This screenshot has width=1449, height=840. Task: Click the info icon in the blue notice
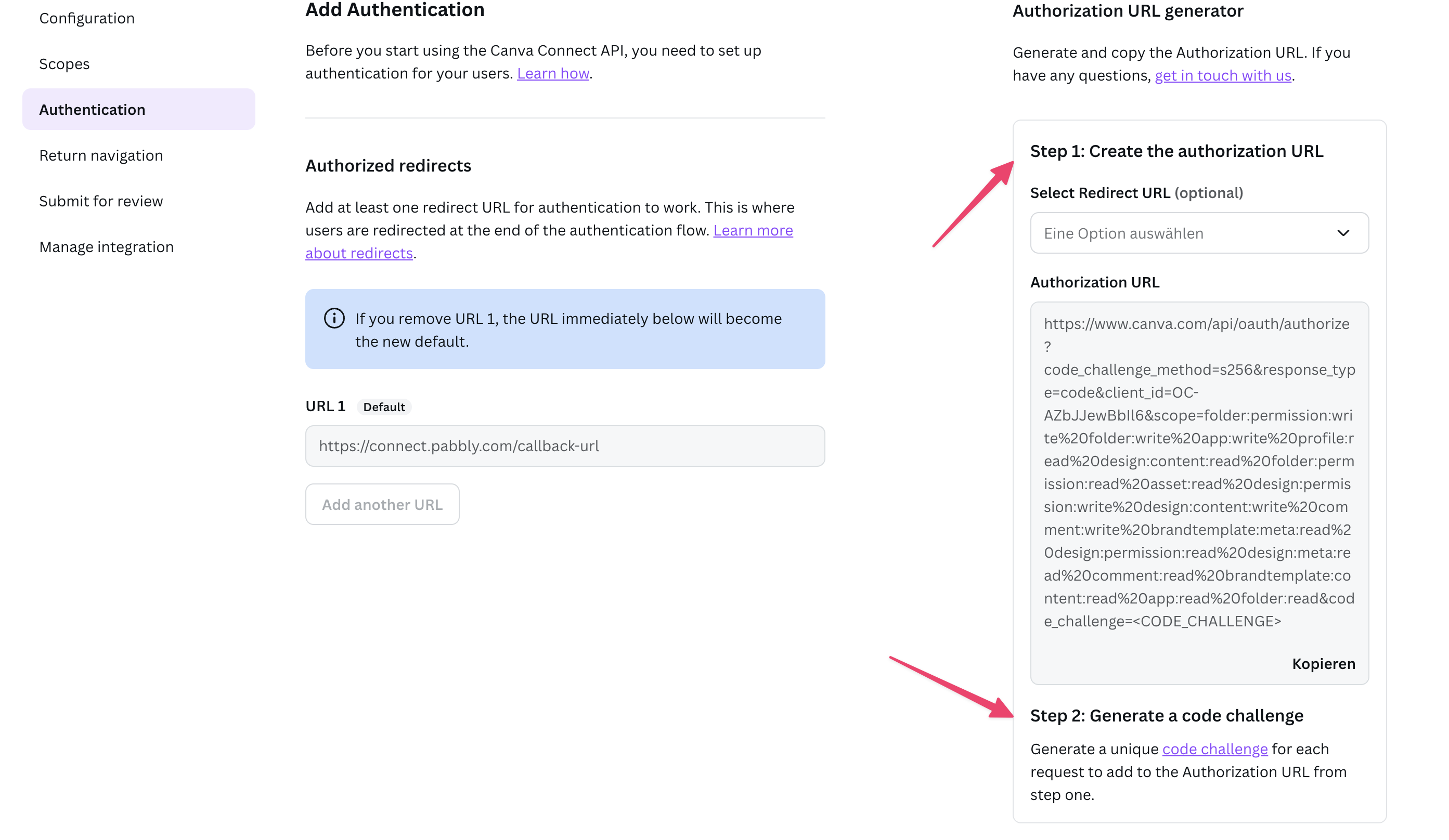point(334,318)
